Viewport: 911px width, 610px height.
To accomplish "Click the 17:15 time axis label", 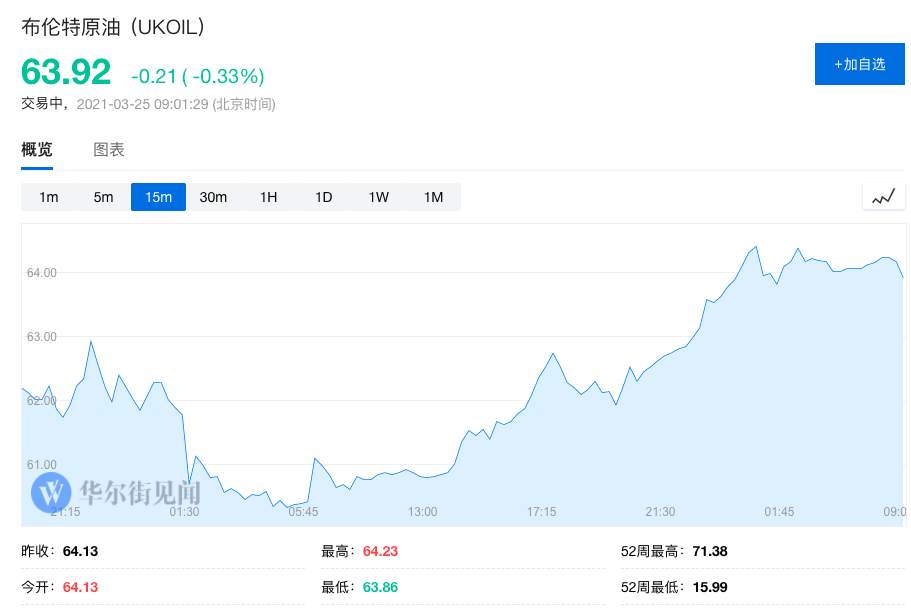I will pos(541,511).
